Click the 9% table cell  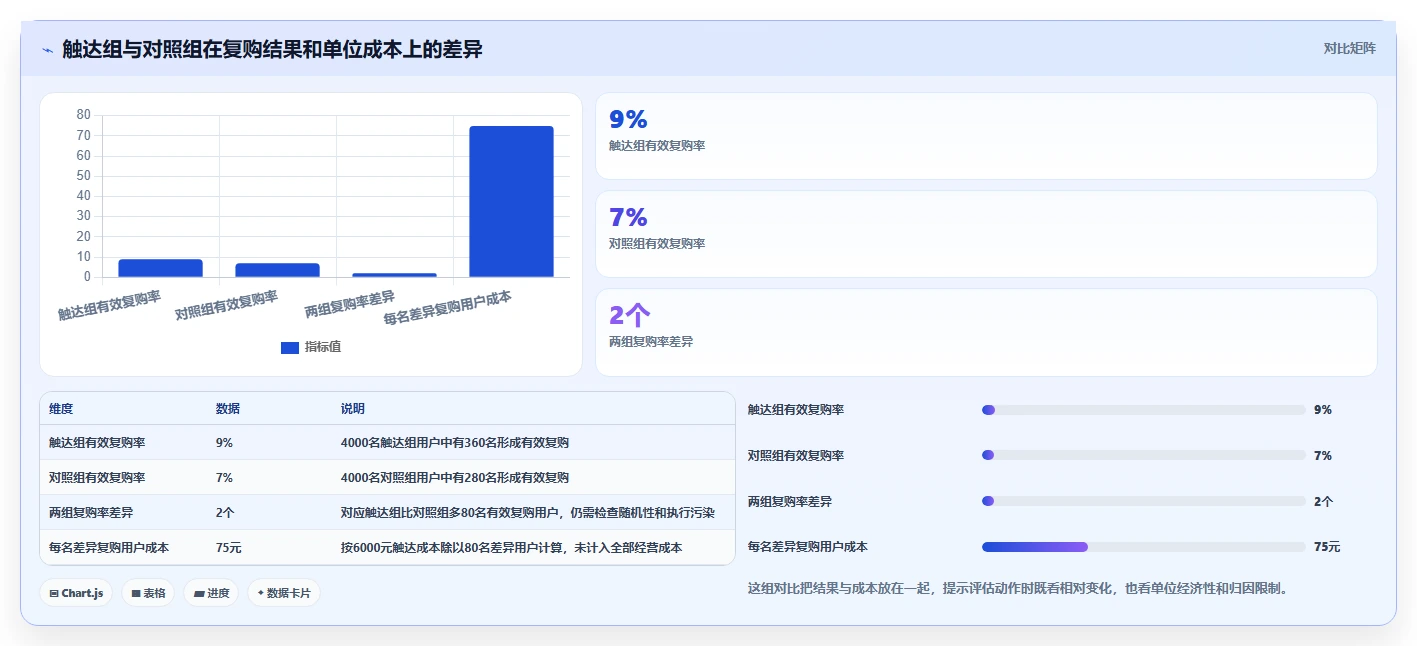point(224,443)
